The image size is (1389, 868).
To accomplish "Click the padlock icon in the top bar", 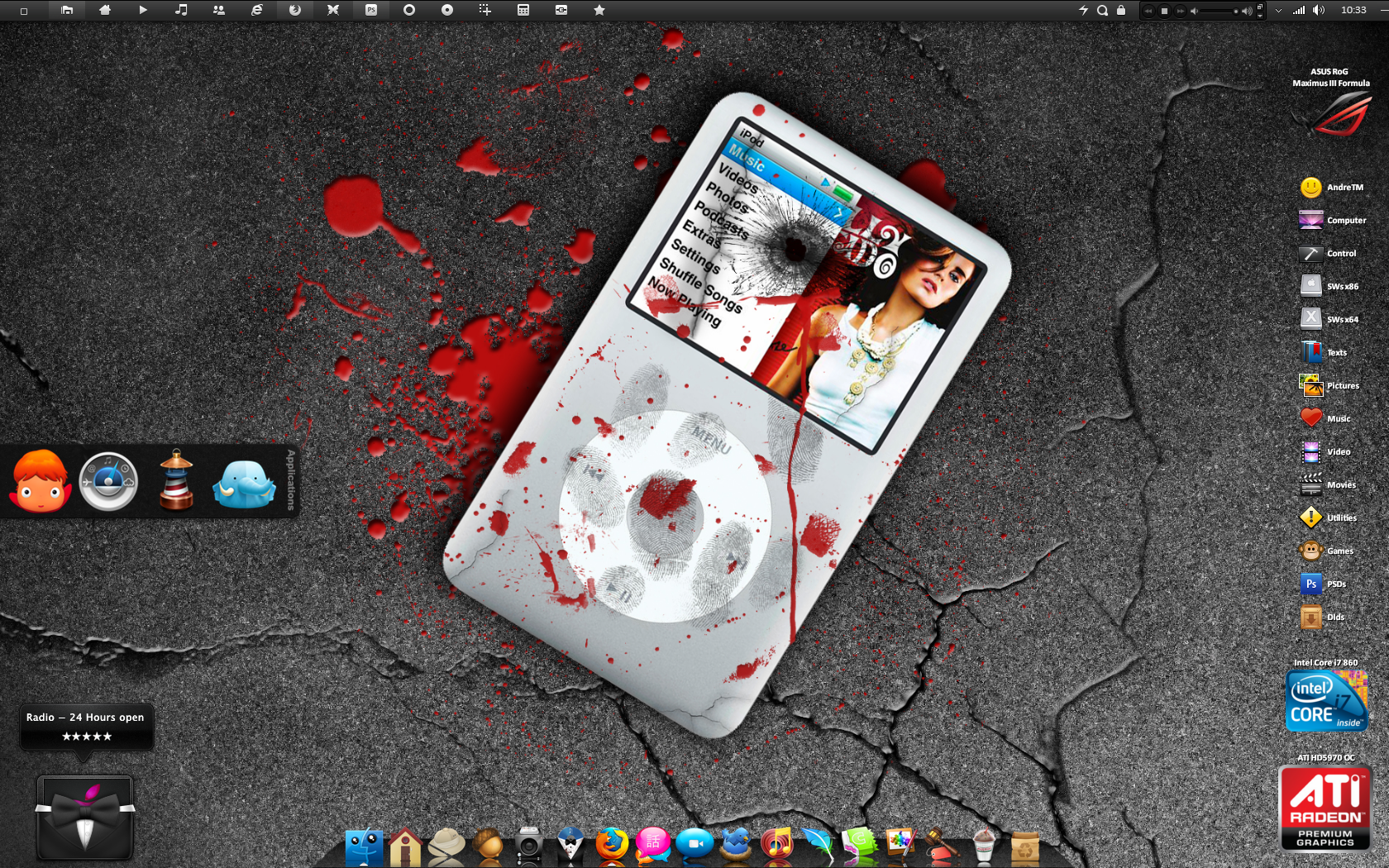I will 1121,10.
